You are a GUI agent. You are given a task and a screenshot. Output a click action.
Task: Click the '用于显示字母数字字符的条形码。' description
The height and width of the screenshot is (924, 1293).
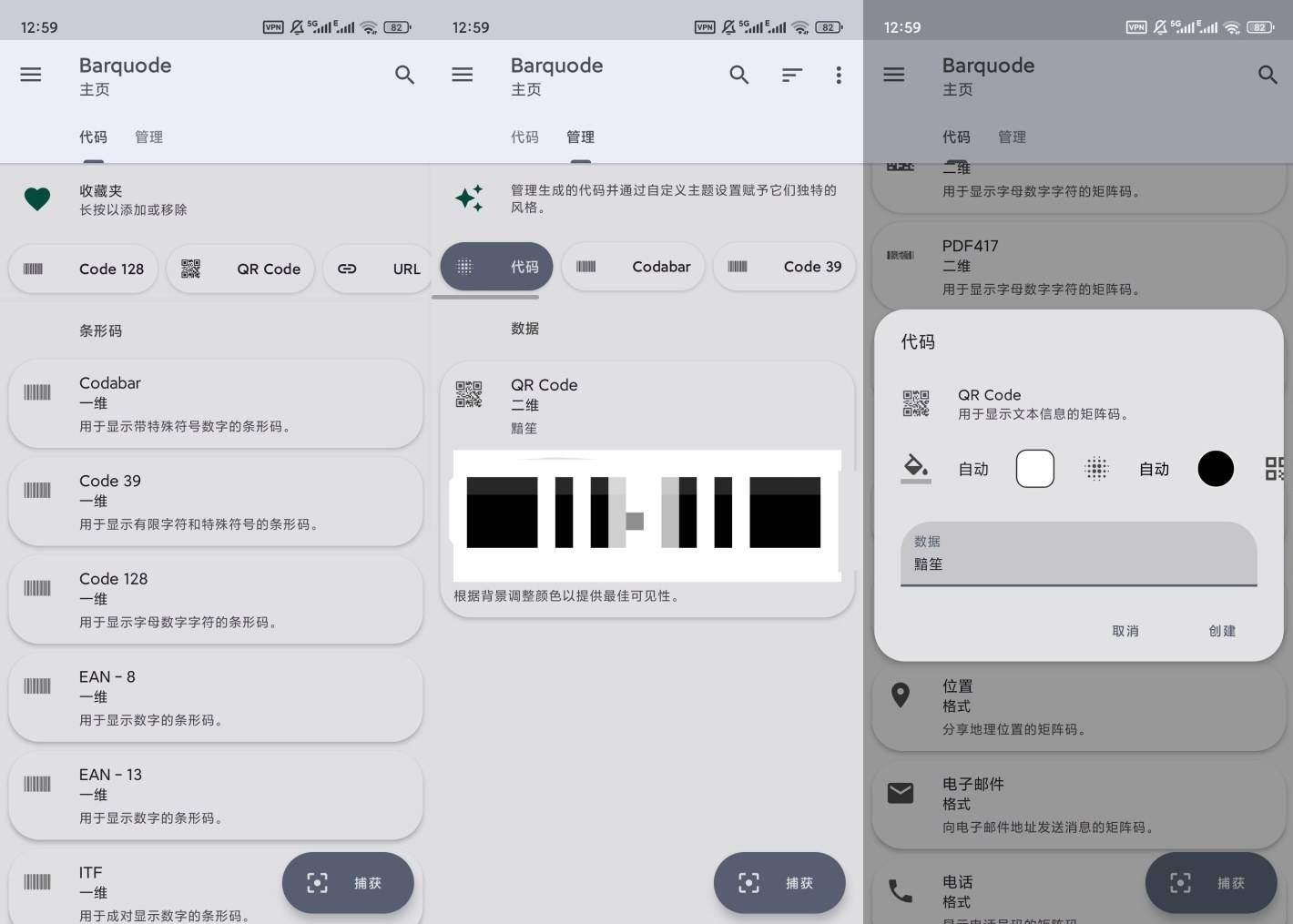pyautogui.click(x=178, y=623)
